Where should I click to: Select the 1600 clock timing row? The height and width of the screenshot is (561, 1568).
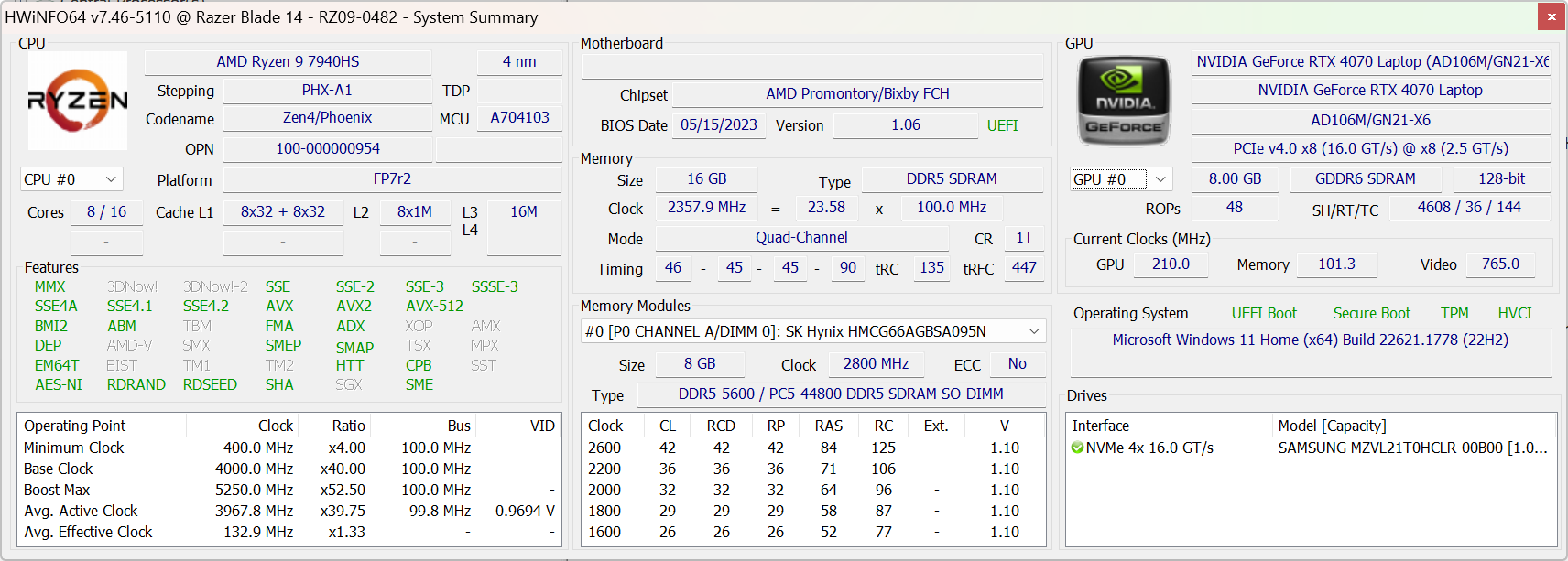coord(813,532)
